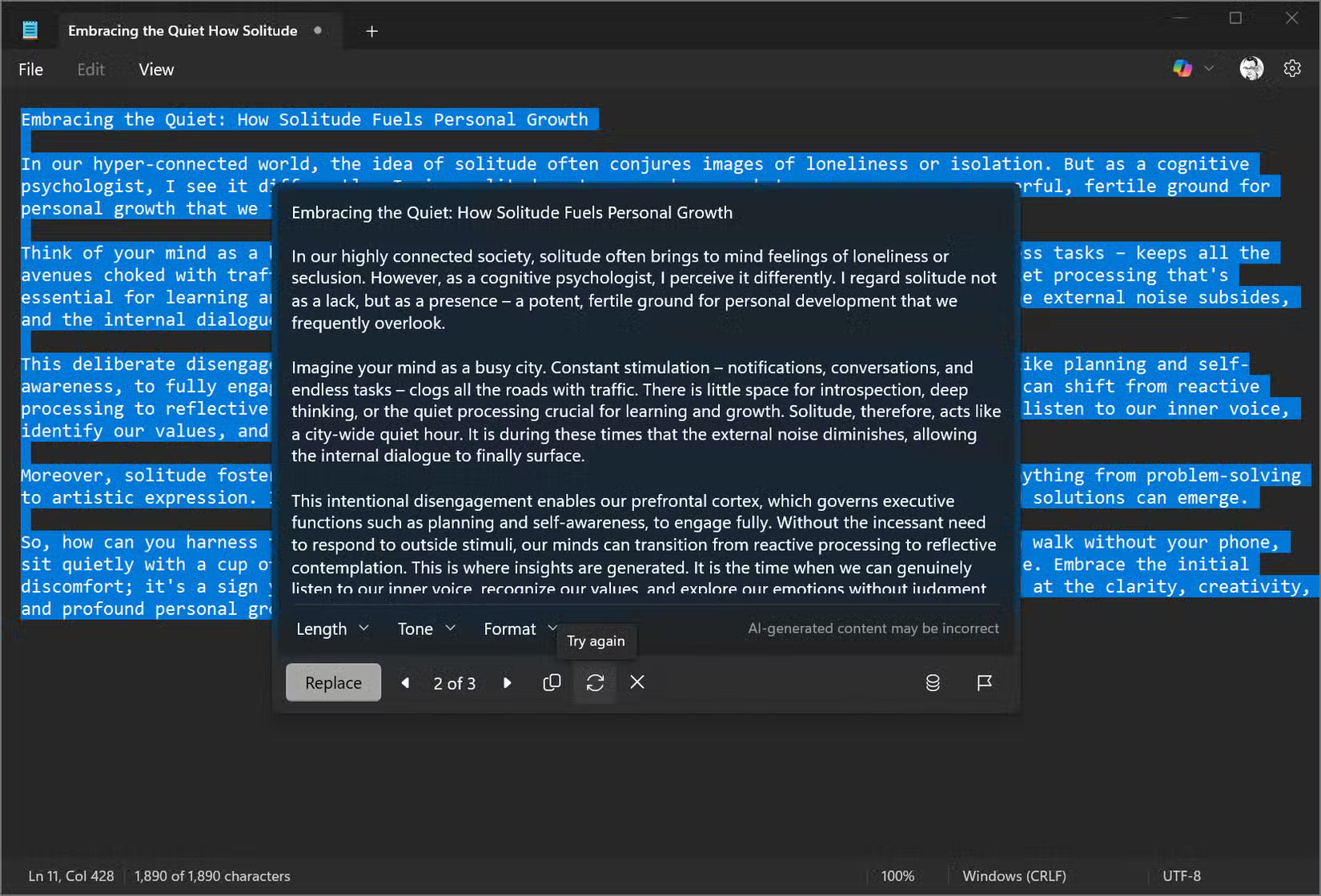Click the sources icon in rewrite dialog
The width and height of the screenshot is (1321, 896).
coord(932,682)
